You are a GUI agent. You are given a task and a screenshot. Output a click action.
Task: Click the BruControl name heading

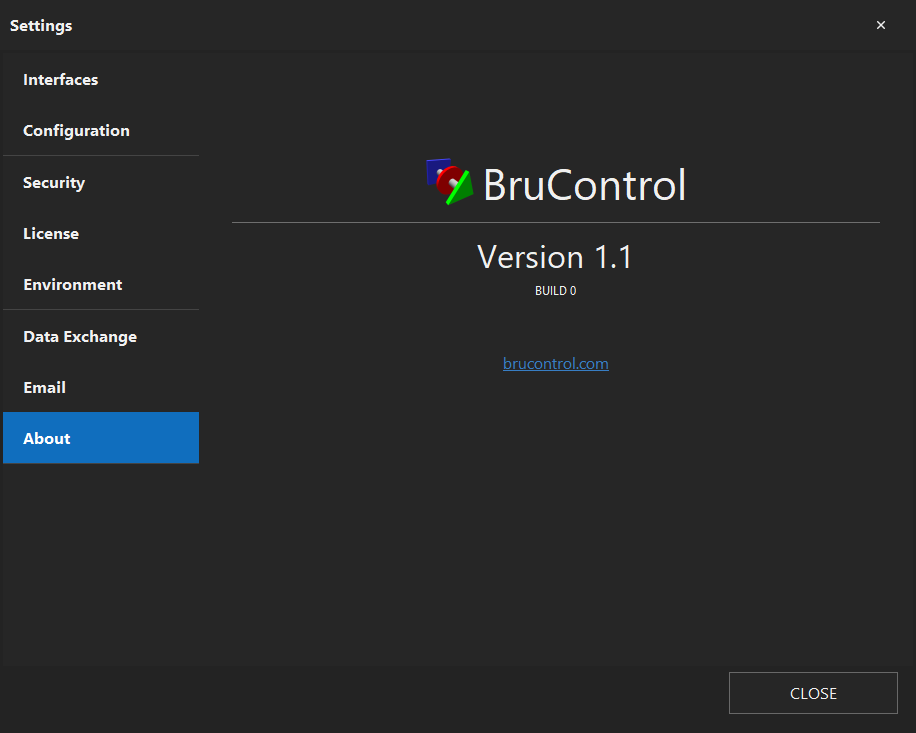click(584, 185)
